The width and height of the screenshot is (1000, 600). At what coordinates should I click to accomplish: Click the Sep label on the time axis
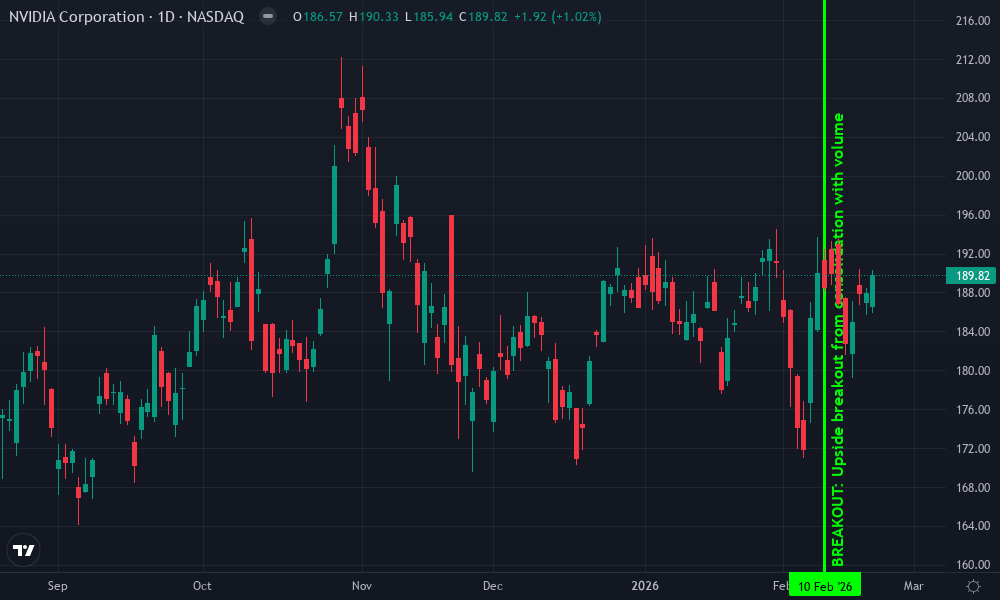point(57,586)
